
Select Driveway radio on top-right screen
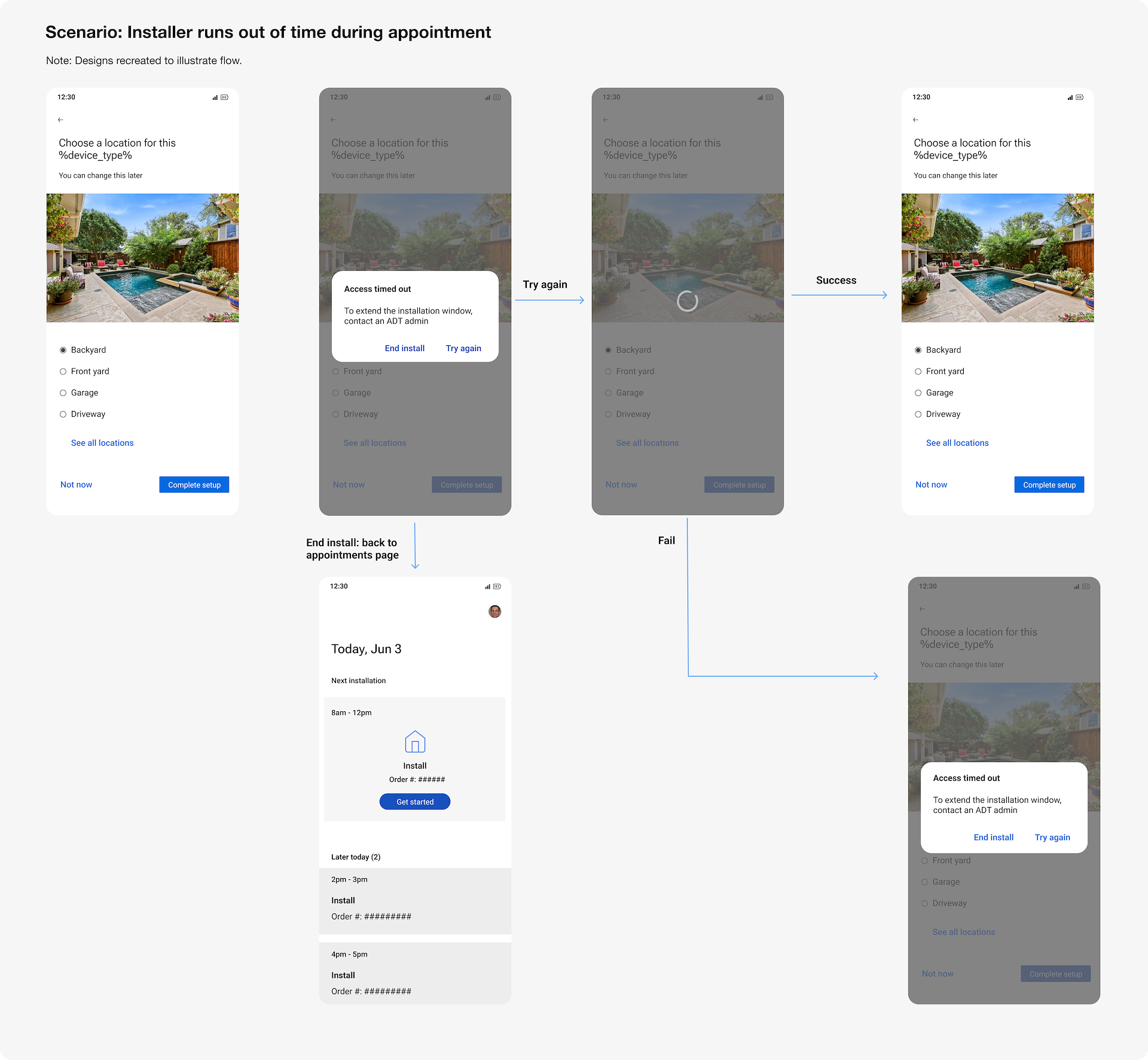pos(938,414)
